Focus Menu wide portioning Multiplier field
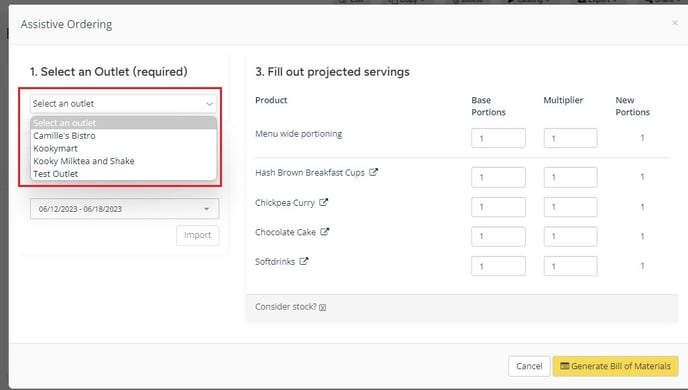This screenshot has height=390, width=688. [x=570, y=138]
